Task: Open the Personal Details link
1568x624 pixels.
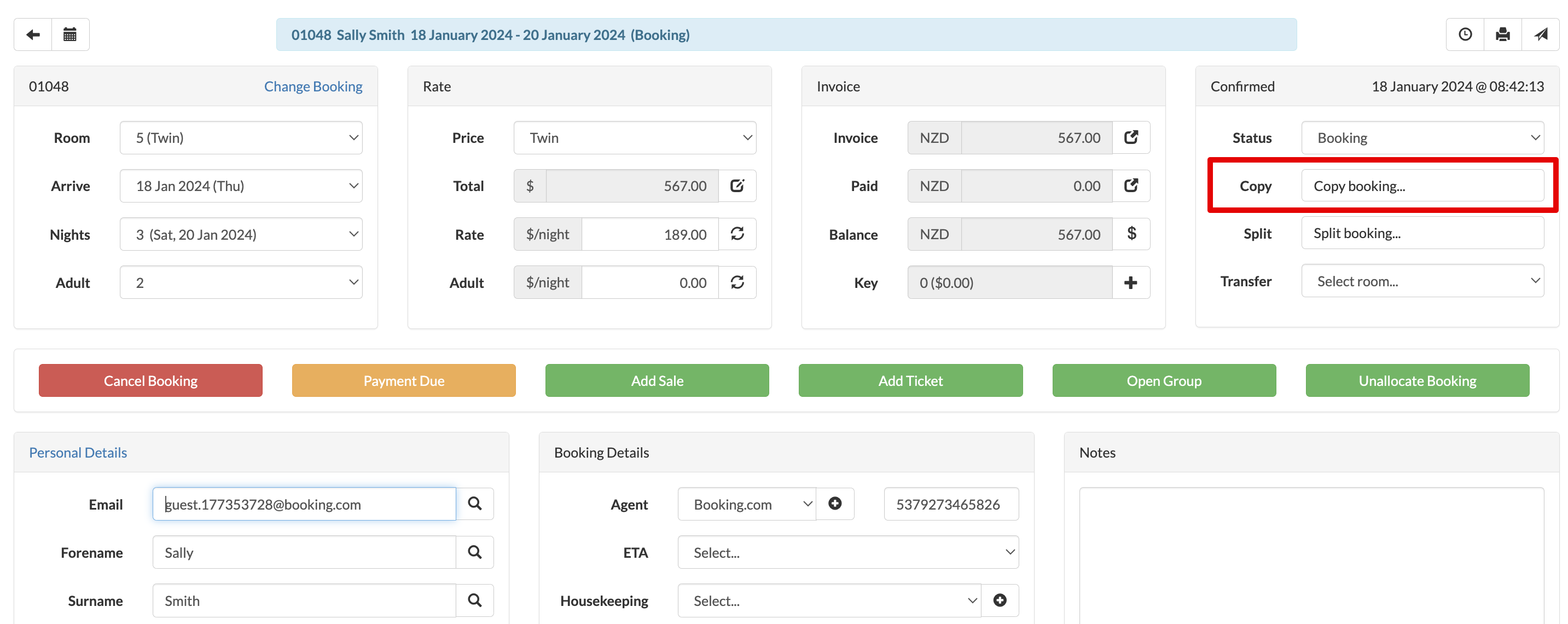Action: [78, 453]
